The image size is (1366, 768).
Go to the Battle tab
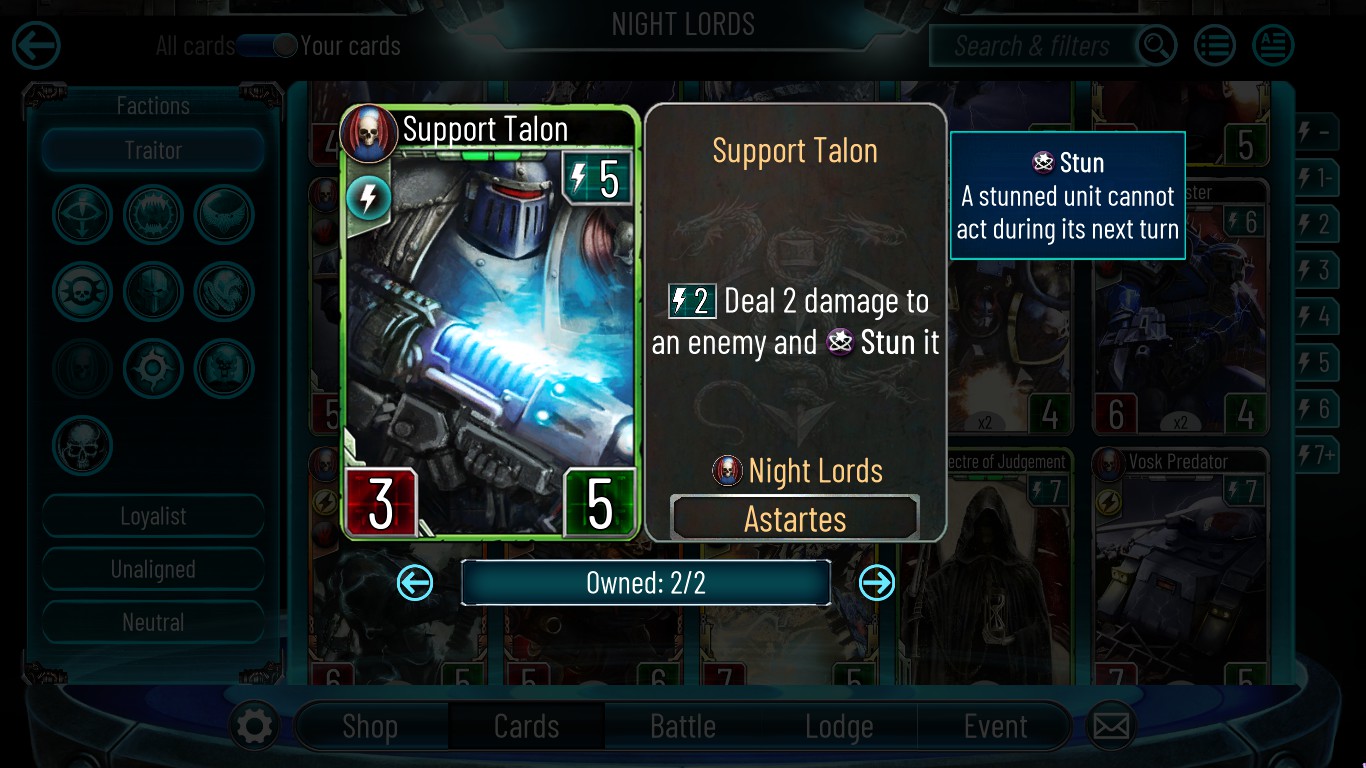coord(683,726)
